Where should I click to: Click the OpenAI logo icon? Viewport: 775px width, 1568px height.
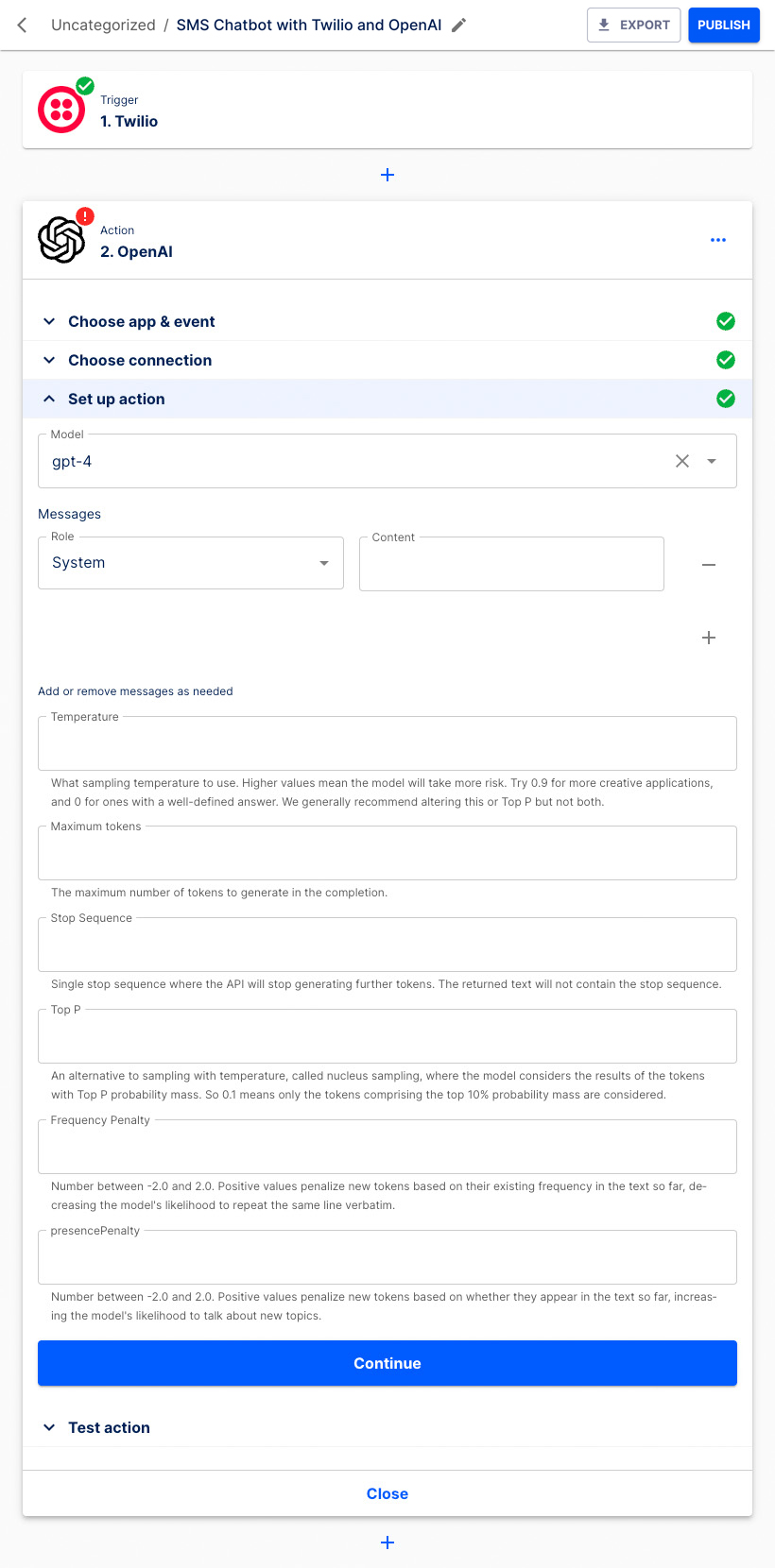[61, 240]
